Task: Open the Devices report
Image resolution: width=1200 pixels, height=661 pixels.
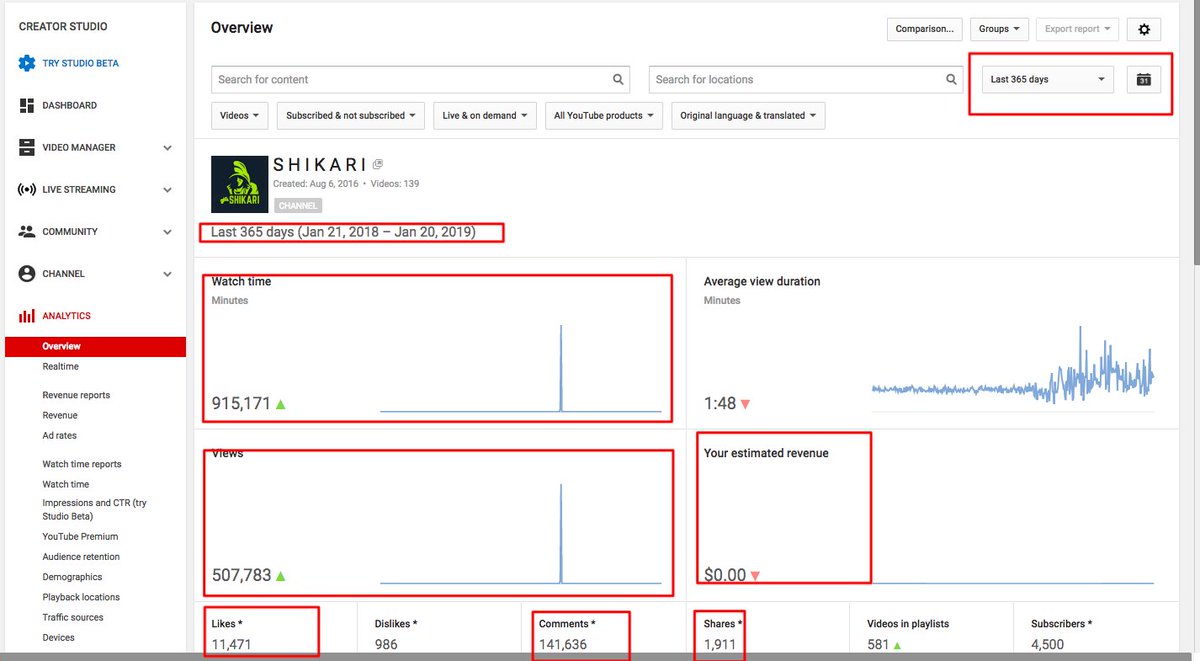Action: pos(58,637)
